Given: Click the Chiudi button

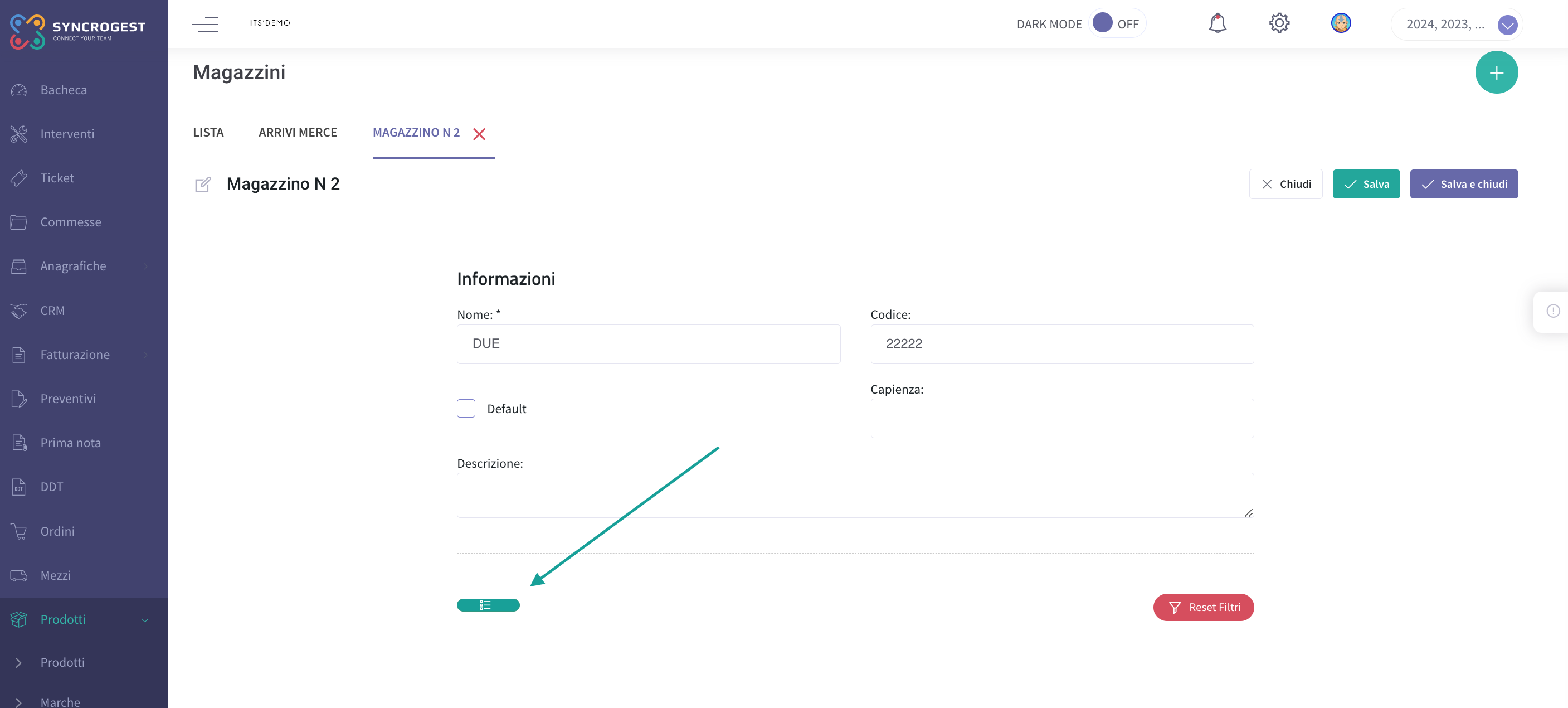Looking at the screenshot, I should pyautogui.click(x=1285, y=184).
